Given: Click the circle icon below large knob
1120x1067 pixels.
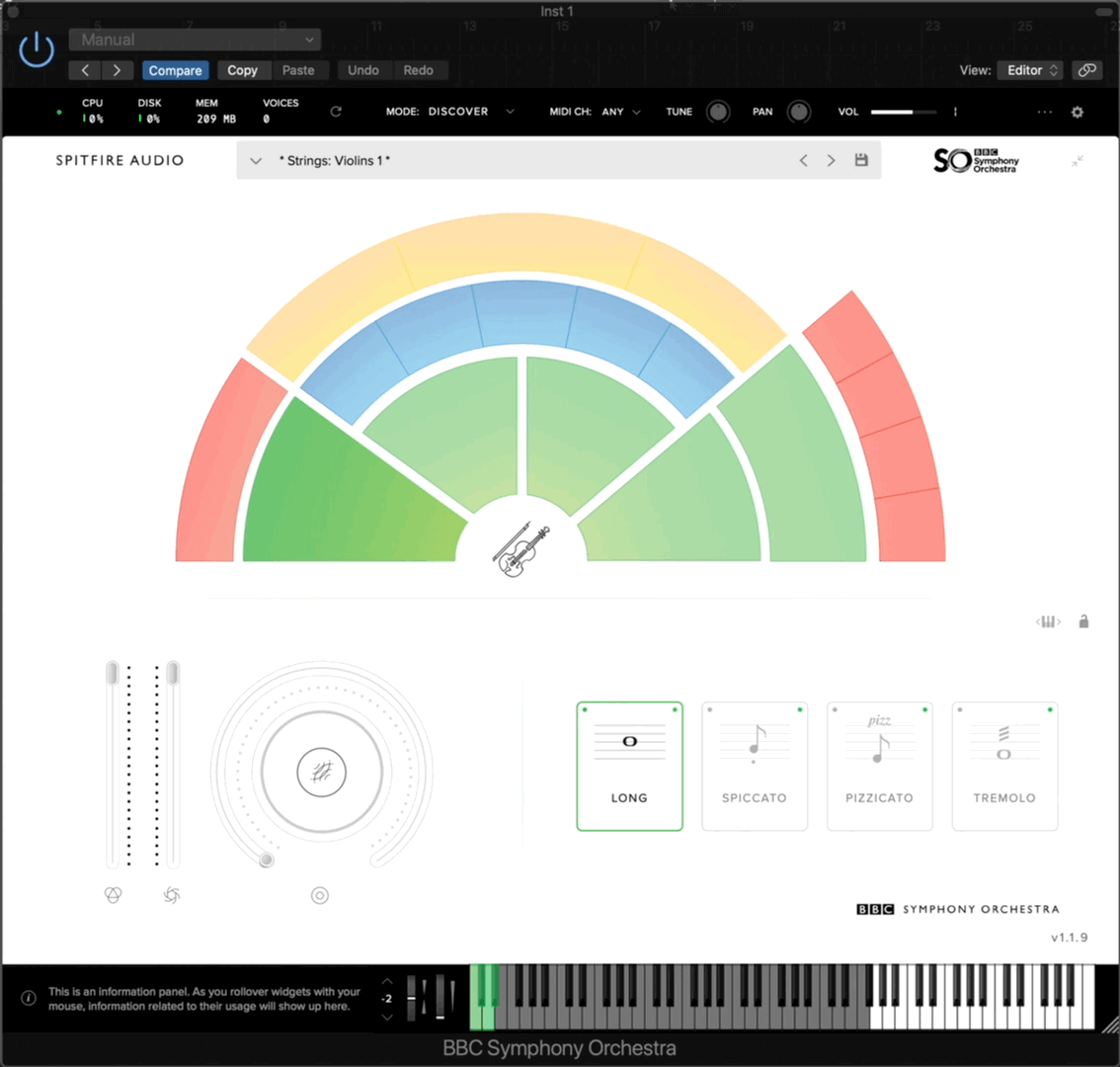Looking at the screenshot, I should coord(320,895).
